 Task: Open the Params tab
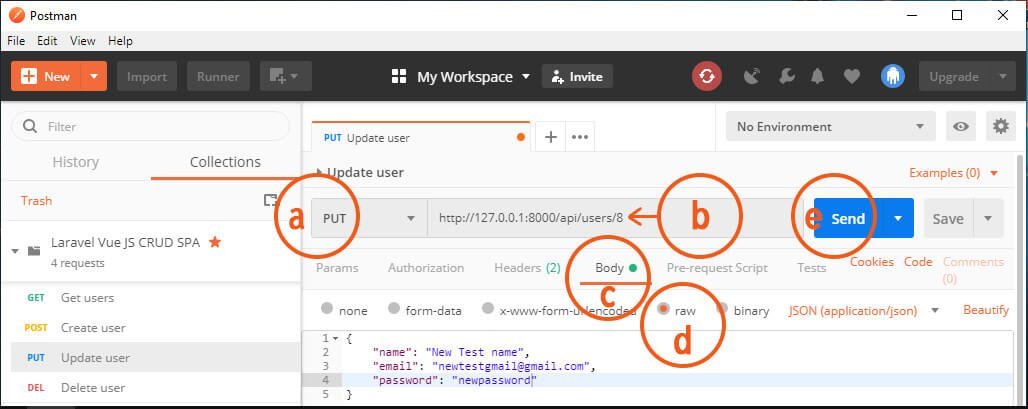(337, 267)
